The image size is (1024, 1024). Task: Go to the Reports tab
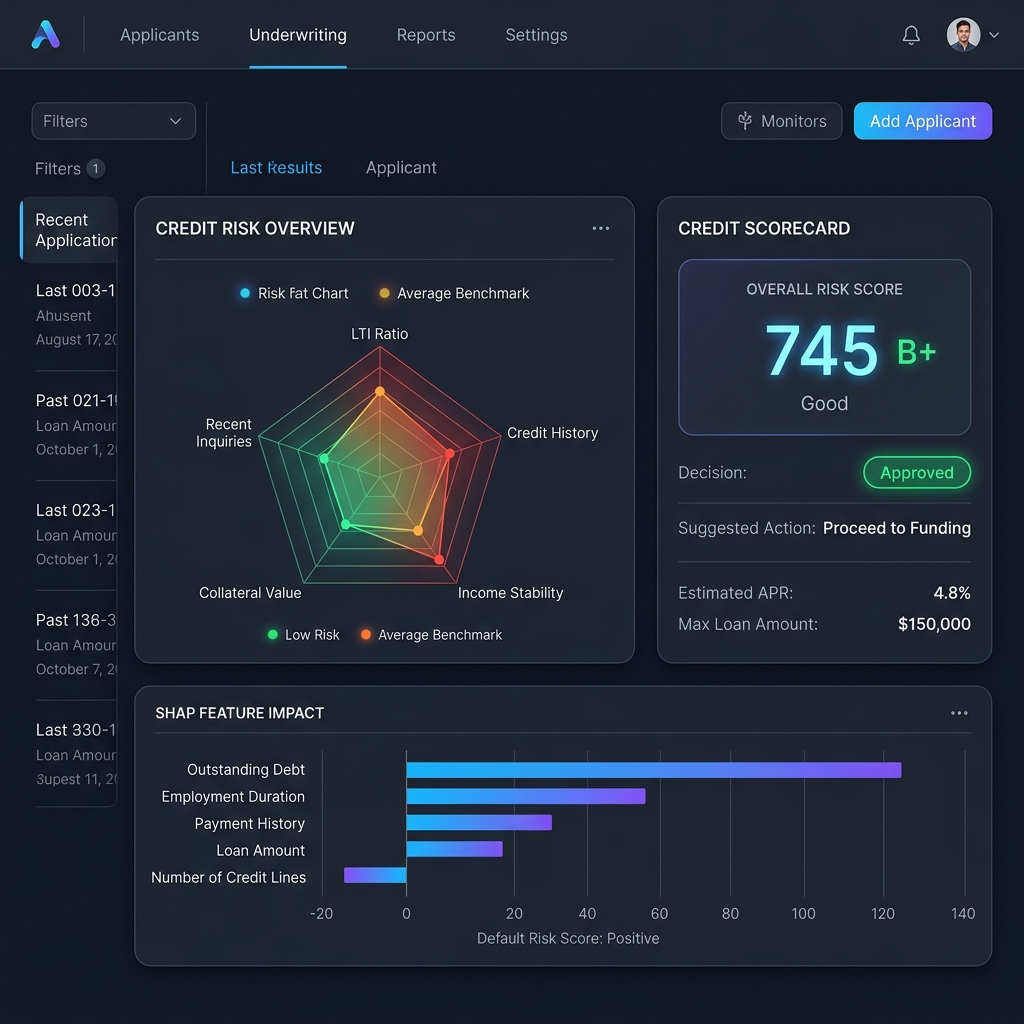tap(426, 35)
